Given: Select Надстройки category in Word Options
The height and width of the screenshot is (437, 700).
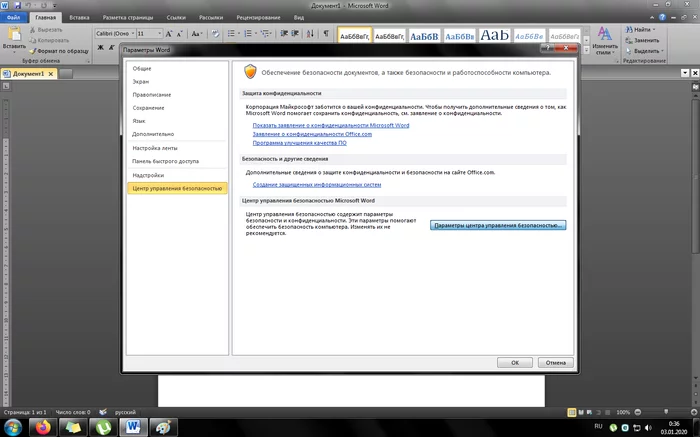Looking at the screenshot, I should [177, 175].
